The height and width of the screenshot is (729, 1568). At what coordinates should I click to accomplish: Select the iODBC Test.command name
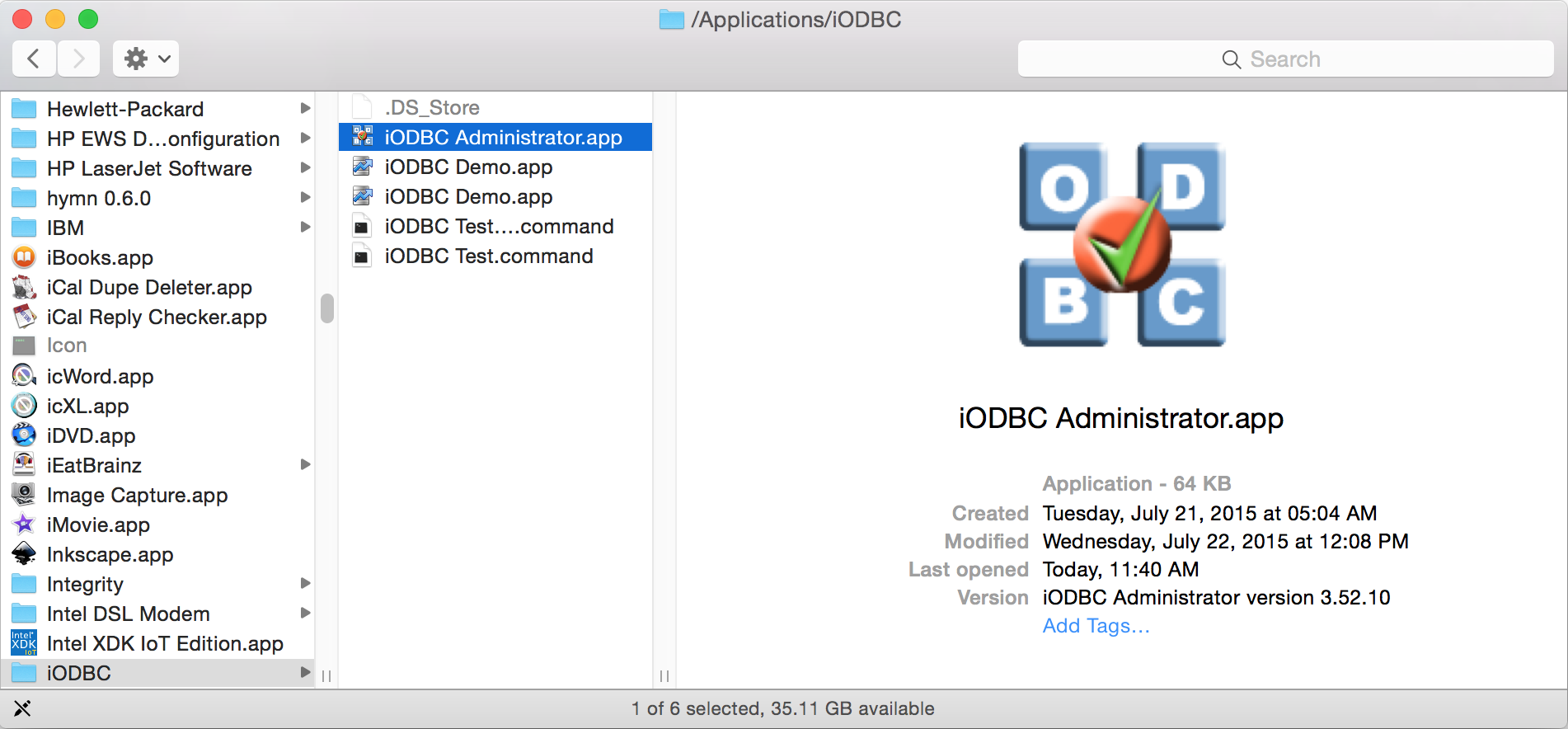coord(489,256)
